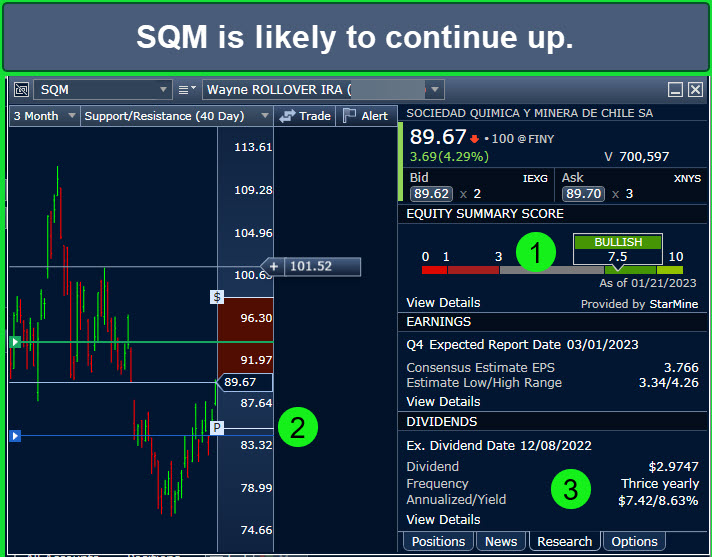Click the Bid price 89.62 box
Image resolution: width=712 pixels, height=557 pixels.
[x=431, y=194]
